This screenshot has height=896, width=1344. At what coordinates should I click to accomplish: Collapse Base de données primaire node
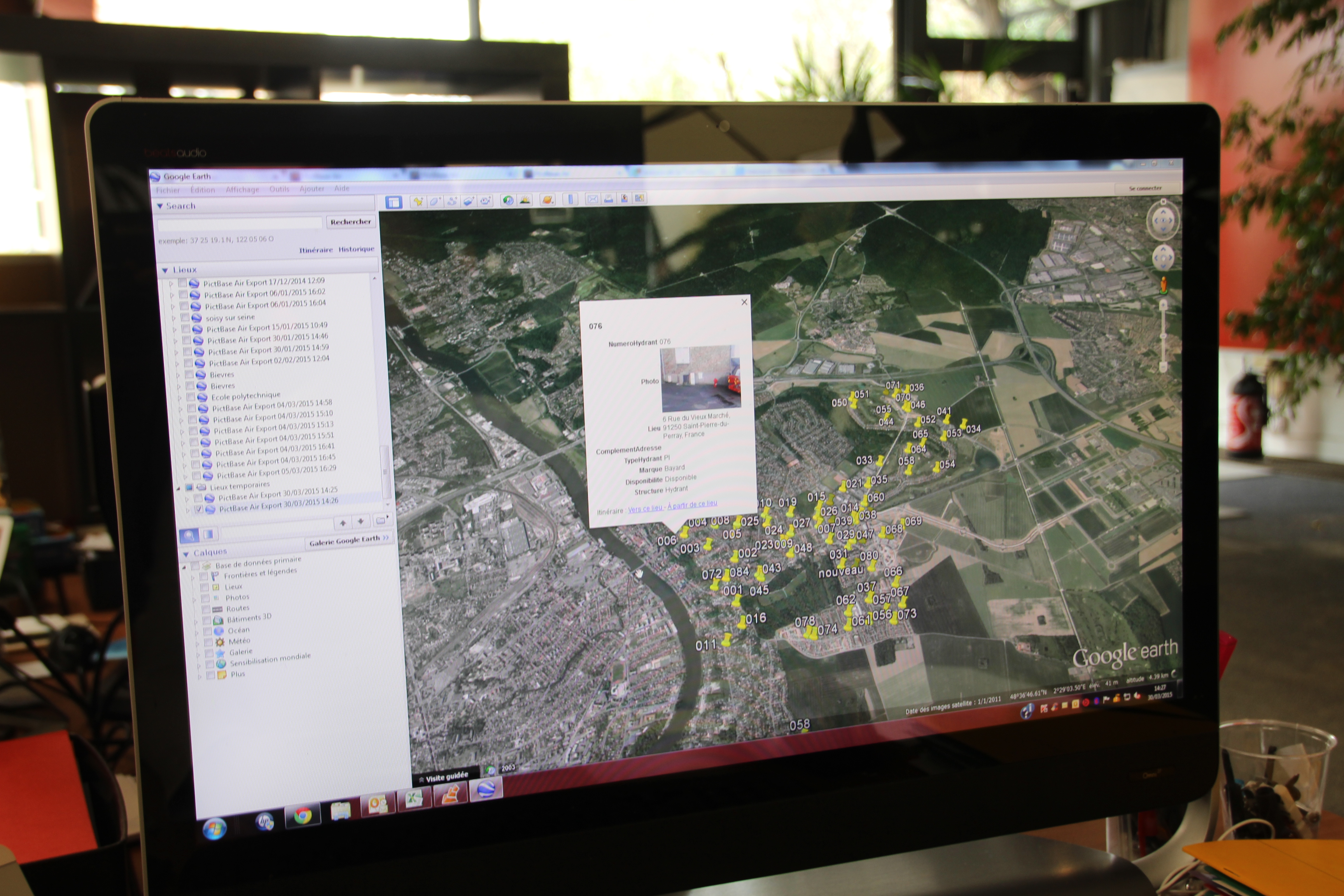point(185,567)
